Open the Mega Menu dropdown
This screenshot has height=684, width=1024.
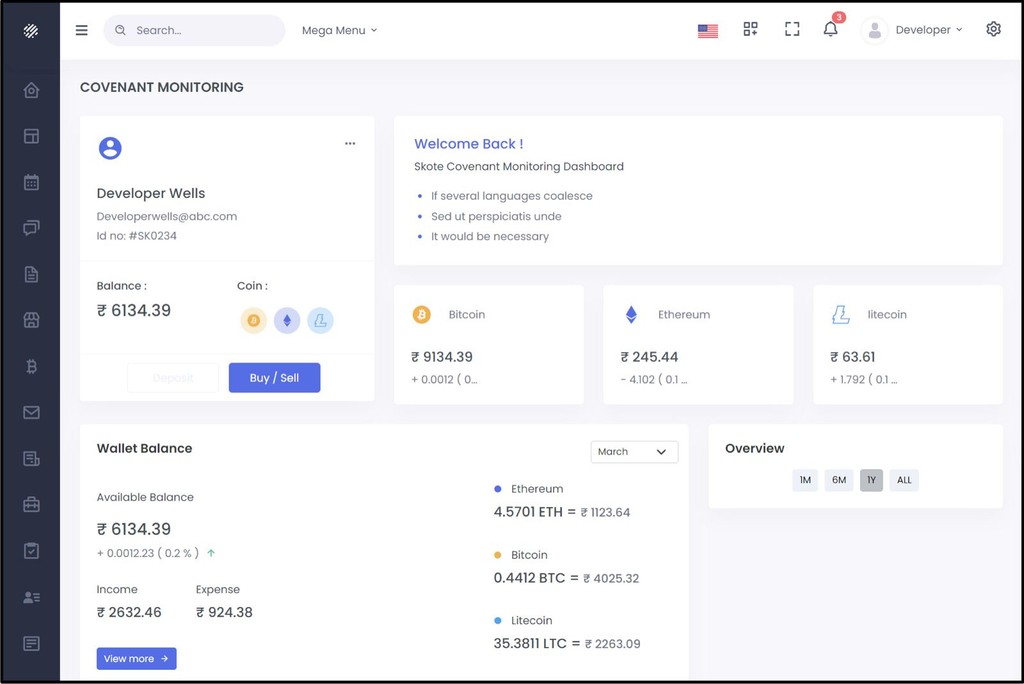338,30
